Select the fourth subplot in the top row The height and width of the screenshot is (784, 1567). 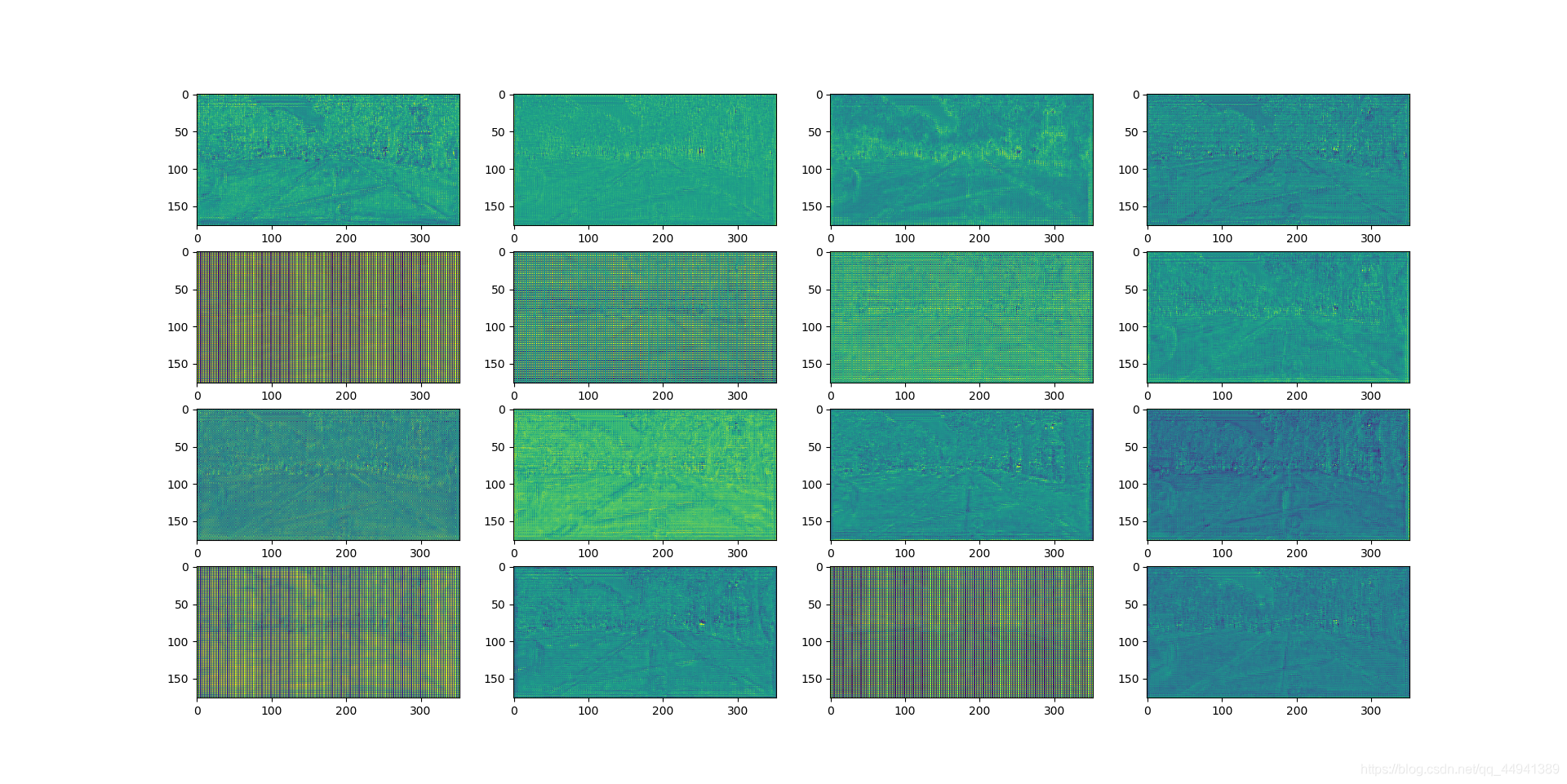(1278, 160)
